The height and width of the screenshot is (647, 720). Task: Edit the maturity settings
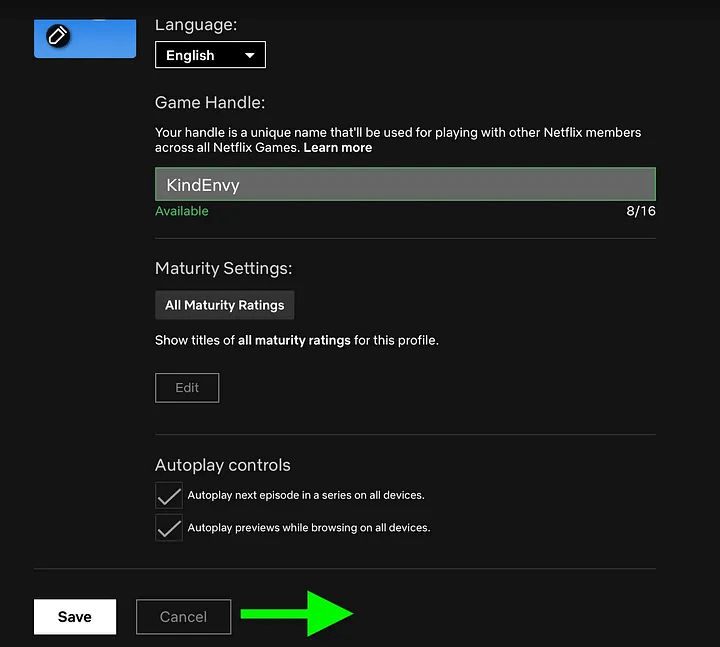187,388
